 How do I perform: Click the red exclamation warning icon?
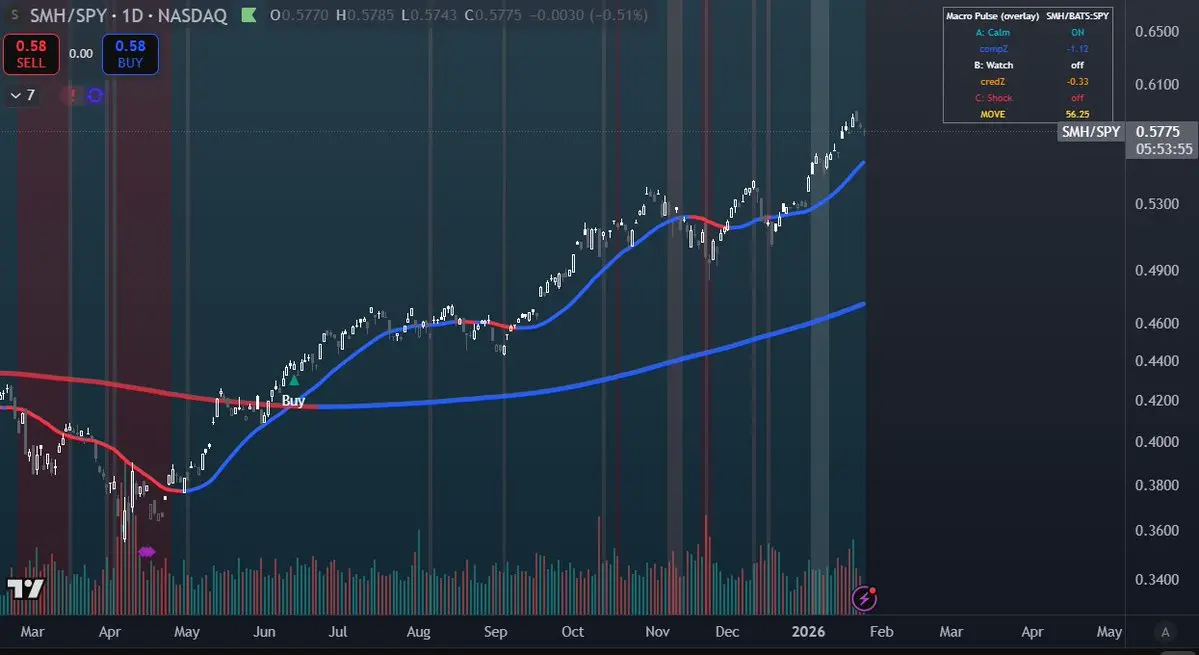point(73,96)
